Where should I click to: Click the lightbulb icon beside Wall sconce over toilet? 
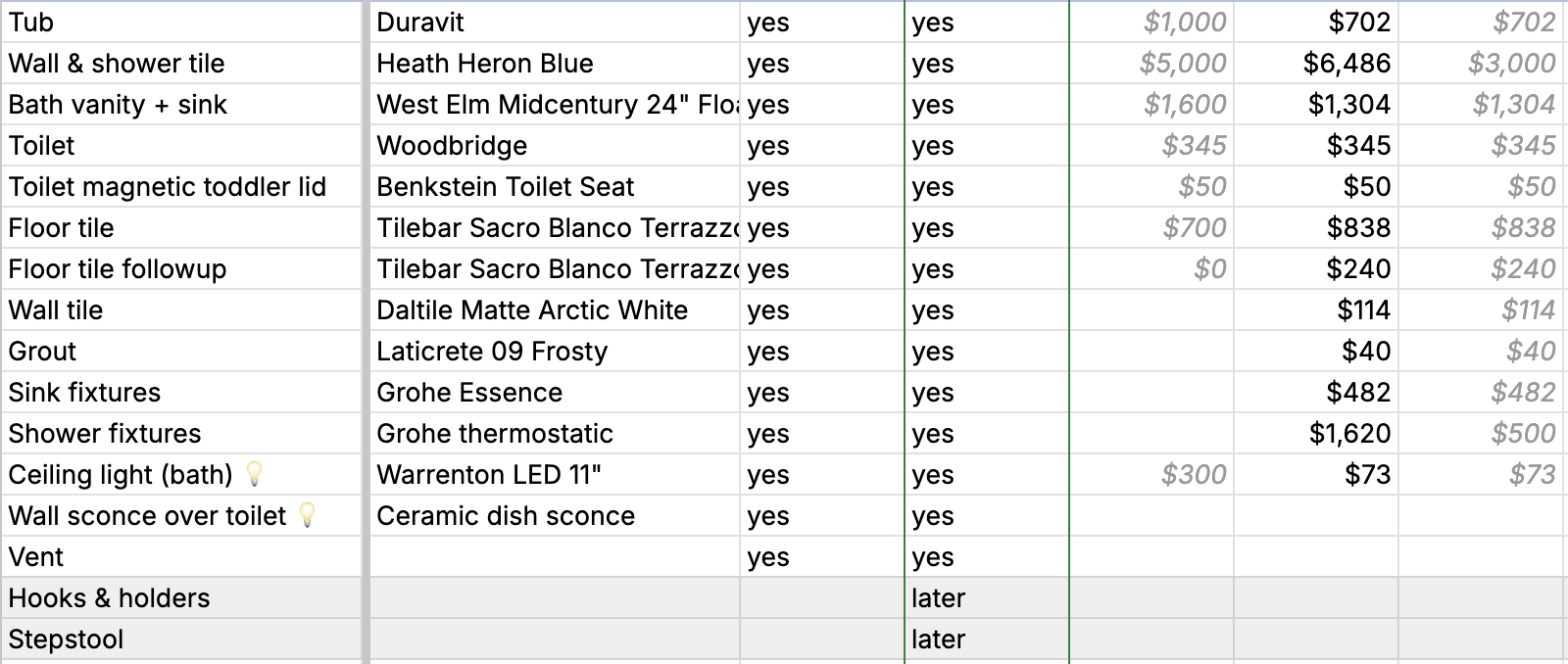click(x=307, y=515)
